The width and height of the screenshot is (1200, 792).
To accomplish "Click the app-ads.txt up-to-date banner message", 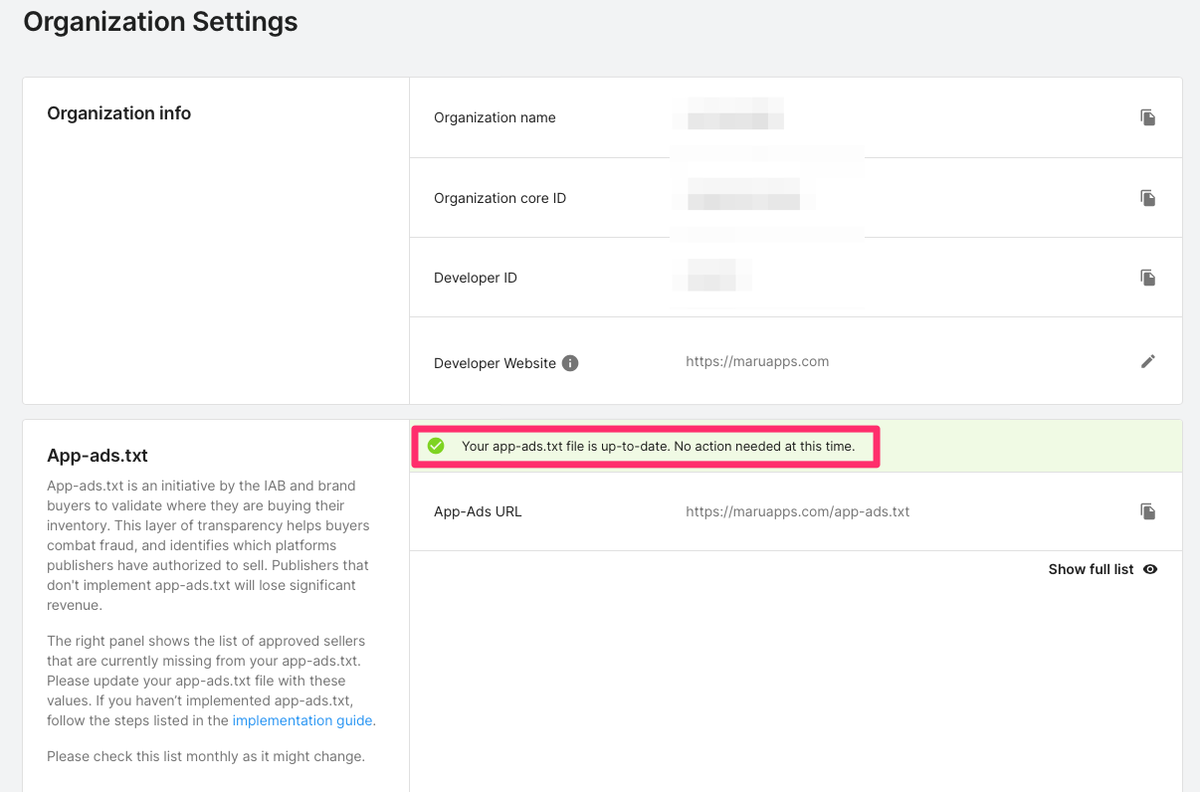I will click(658, 446).
